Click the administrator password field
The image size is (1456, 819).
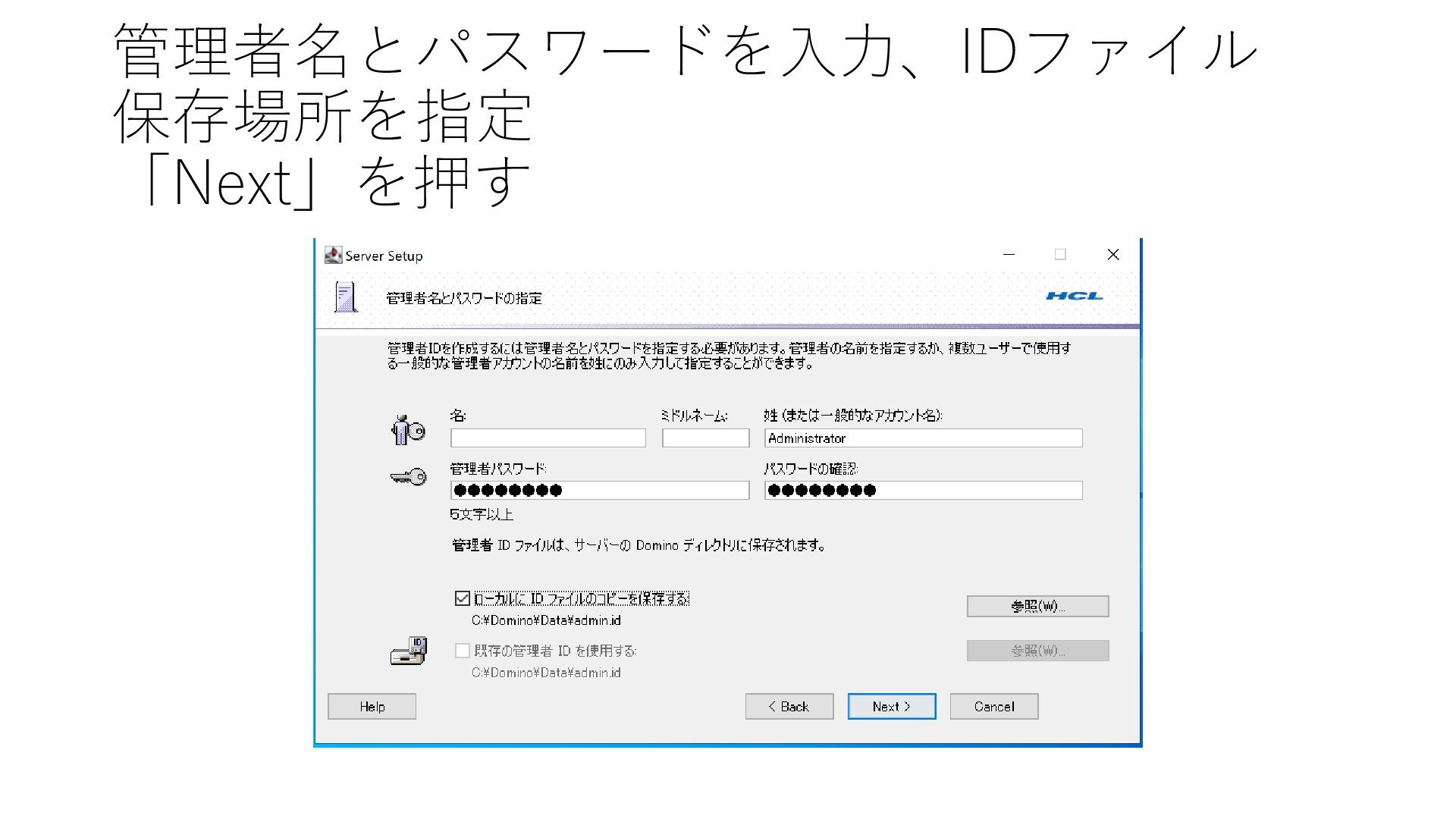tap(599, 491)
